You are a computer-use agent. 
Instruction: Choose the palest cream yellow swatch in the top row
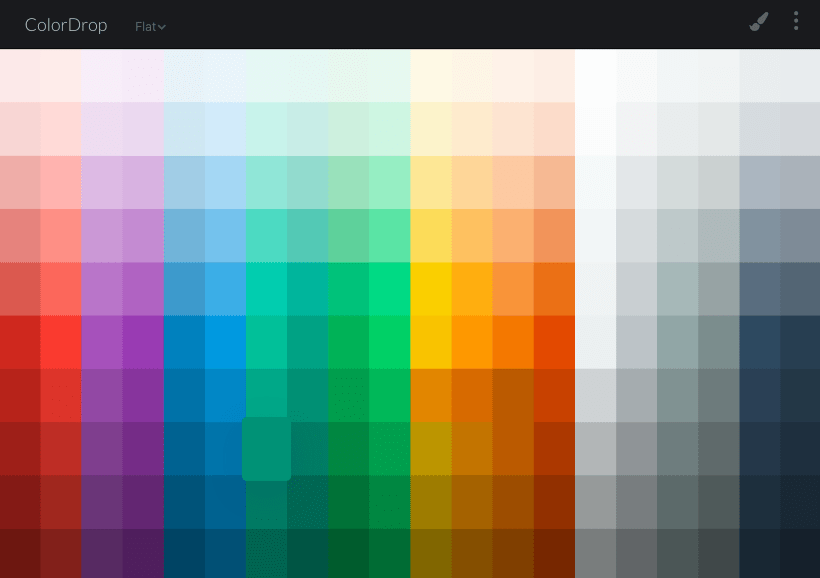tap(430, 75)
